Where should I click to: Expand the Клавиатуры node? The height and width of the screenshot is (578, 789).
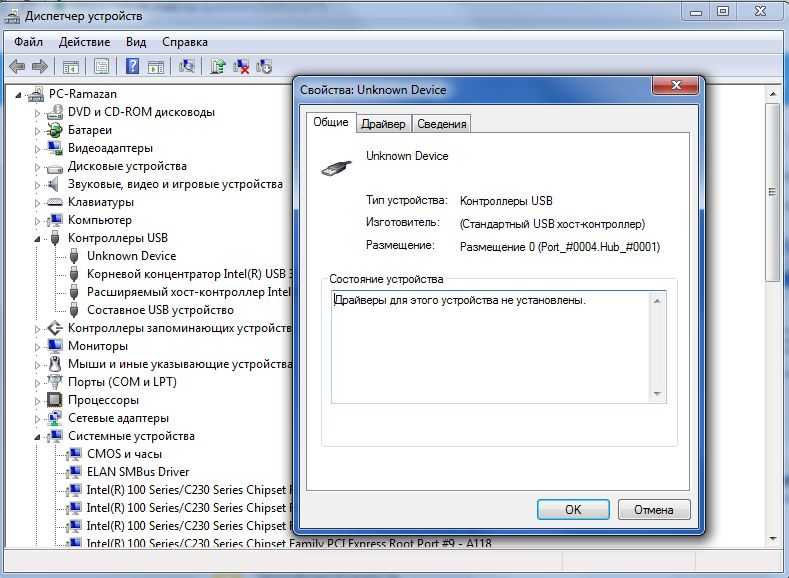[37, 203]
